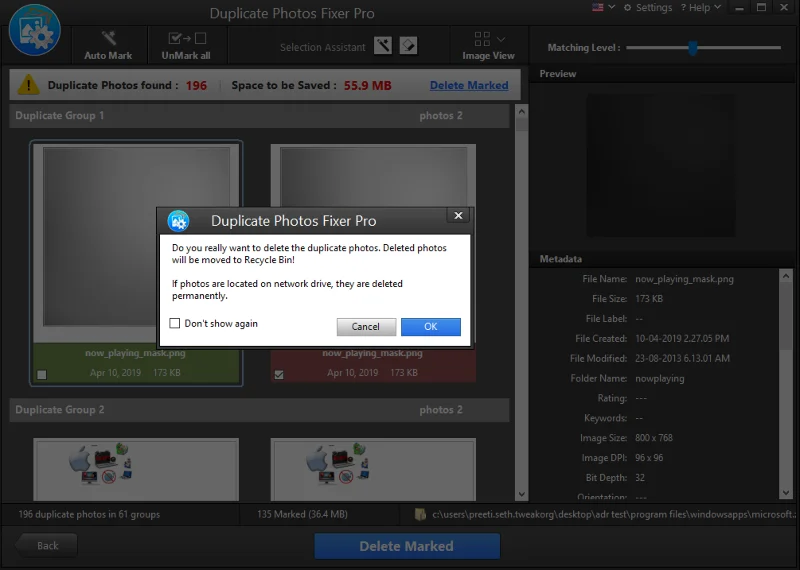
Task: Click the Selection Assistant eraser icon
Action: click(x=408, y=46)
